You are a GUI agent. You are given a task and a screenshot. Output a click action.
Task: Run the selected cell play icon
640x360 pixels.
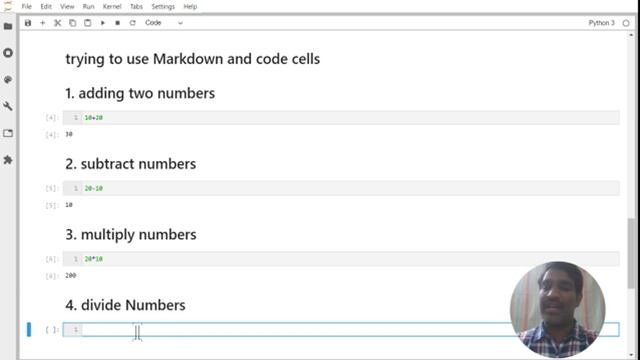click(102, 23)
